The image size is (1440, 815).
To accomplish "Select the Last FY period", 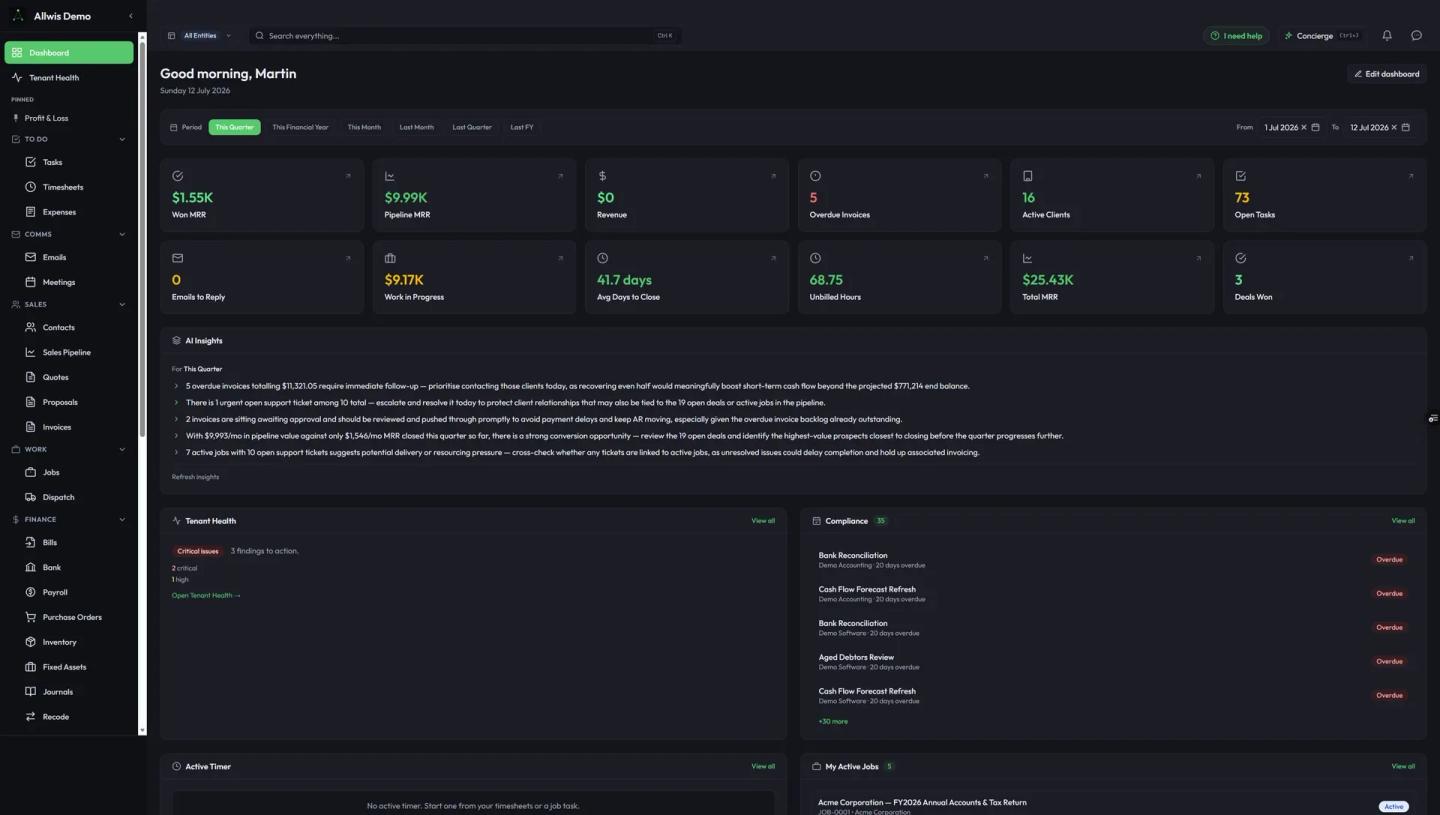I will click(521, 127).
